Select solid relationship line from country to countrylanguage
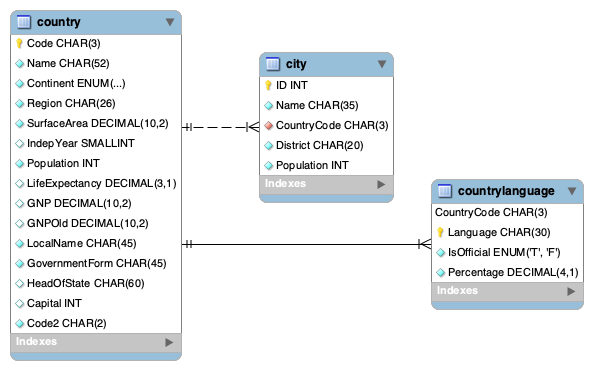This screenshot has height=370, width=593. [306, 244]
